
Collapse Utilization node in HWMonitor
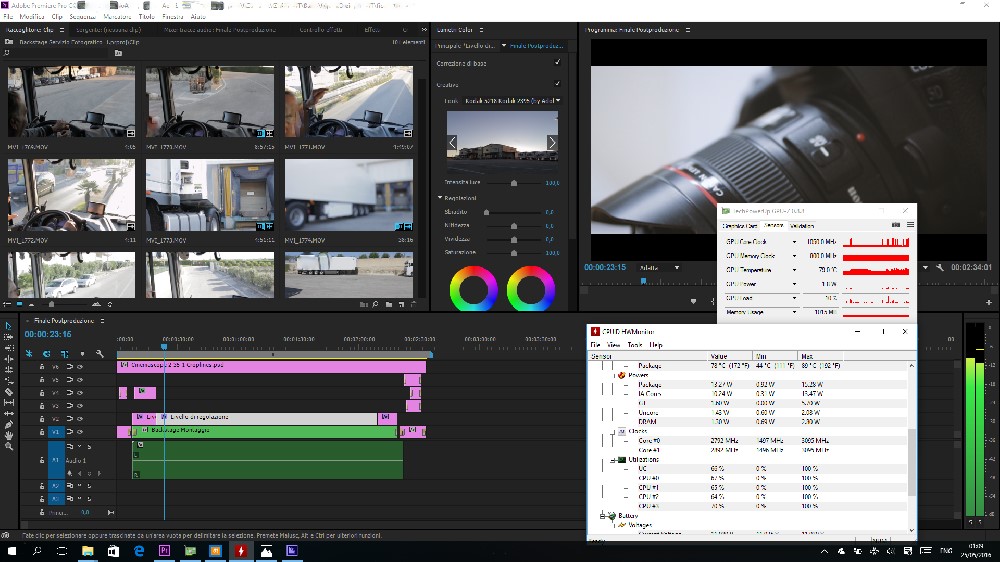[x=614, y=459]
